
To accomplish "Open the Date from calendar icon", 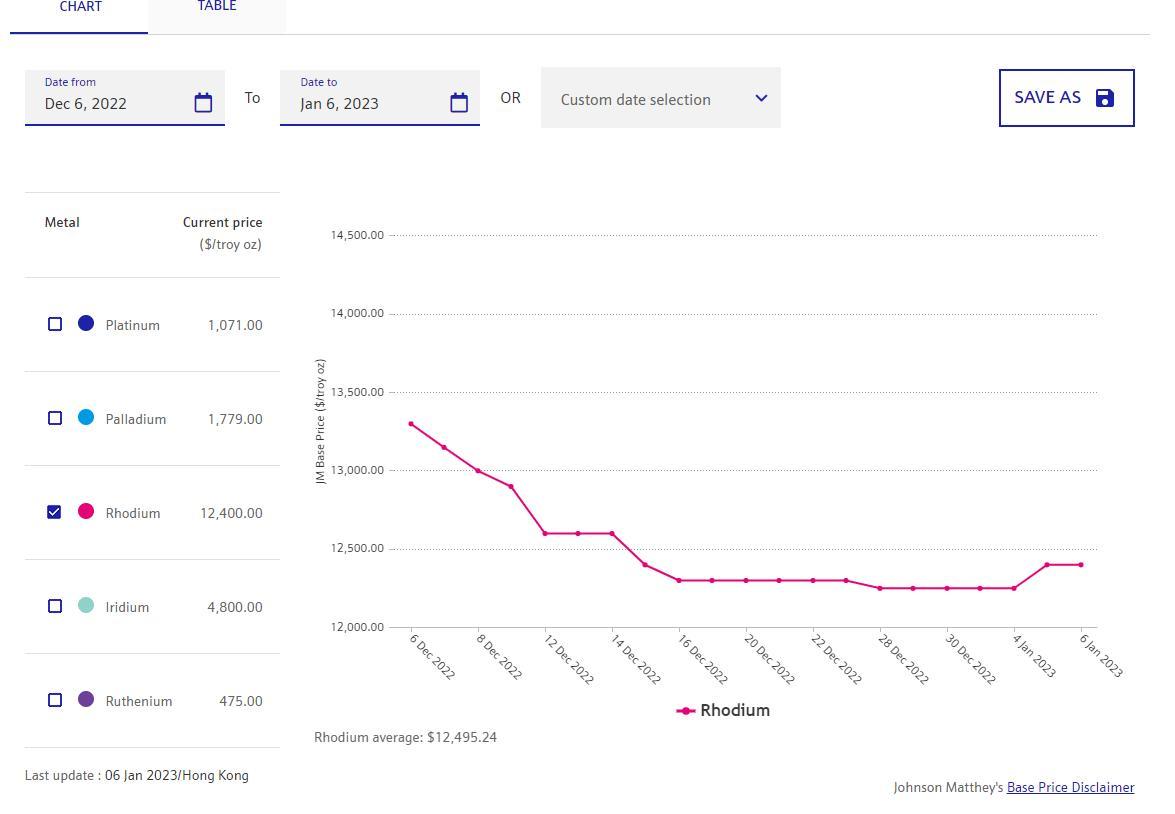I will 203,103.
